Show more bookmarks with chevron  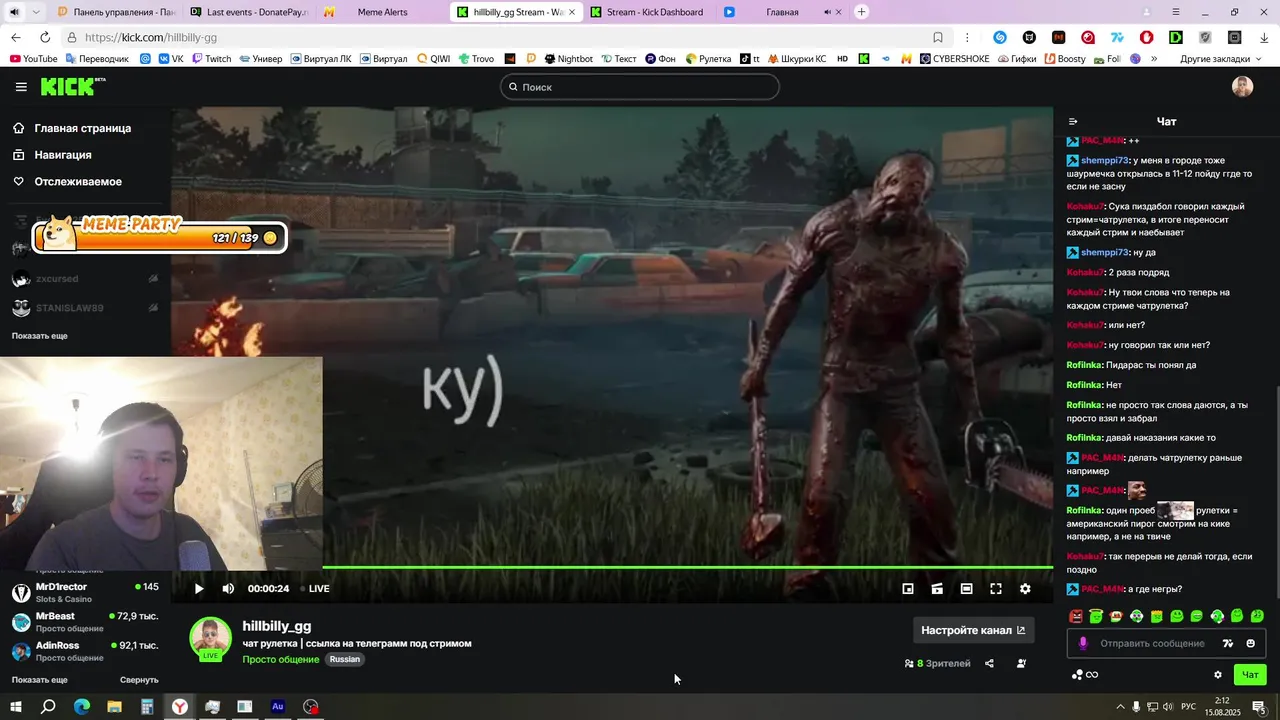point(1154,59)
